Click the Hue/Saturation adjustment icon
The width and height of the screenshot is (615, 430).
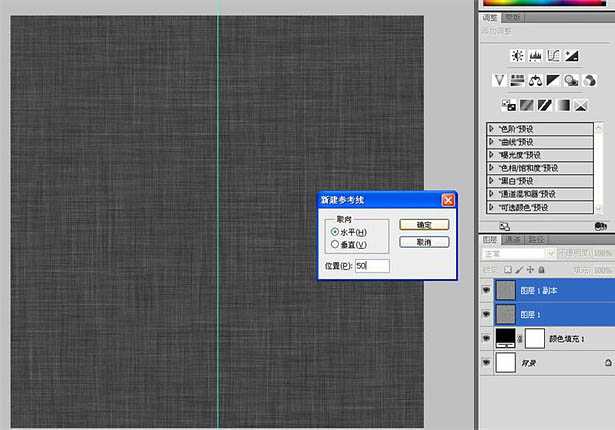click(x=517, y=80)
